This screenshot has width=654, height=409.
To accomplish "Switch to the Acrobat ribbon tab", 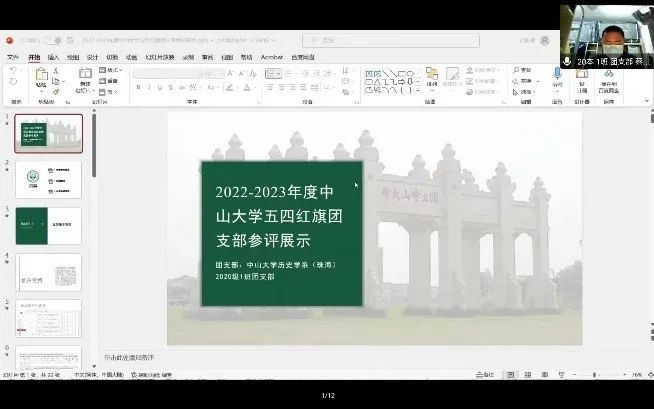I will click(x=272, y=57).
